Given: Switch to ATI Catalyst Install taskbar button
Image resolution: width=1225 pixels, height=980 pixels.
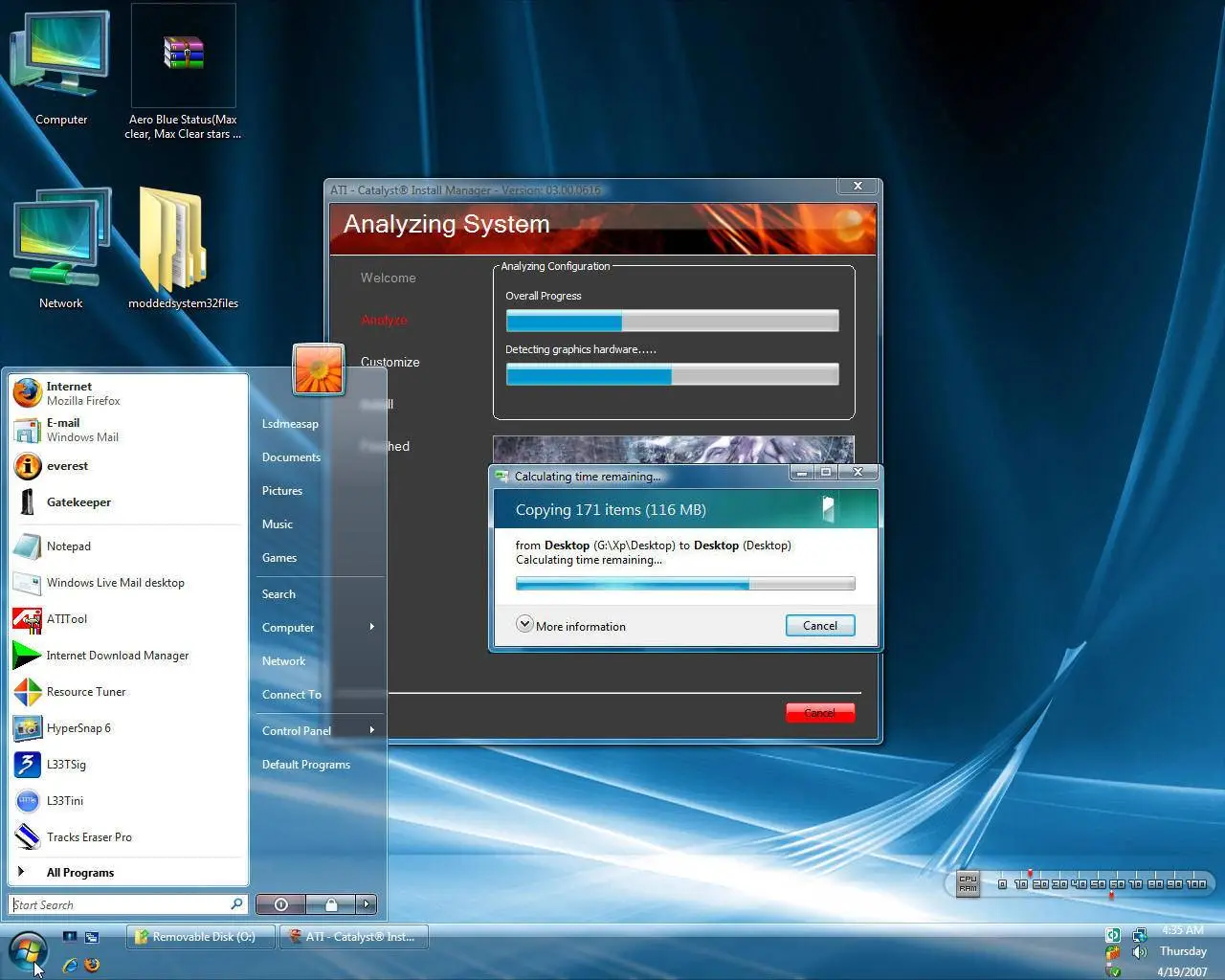Looking at the screenshot, I should (353, 937).
